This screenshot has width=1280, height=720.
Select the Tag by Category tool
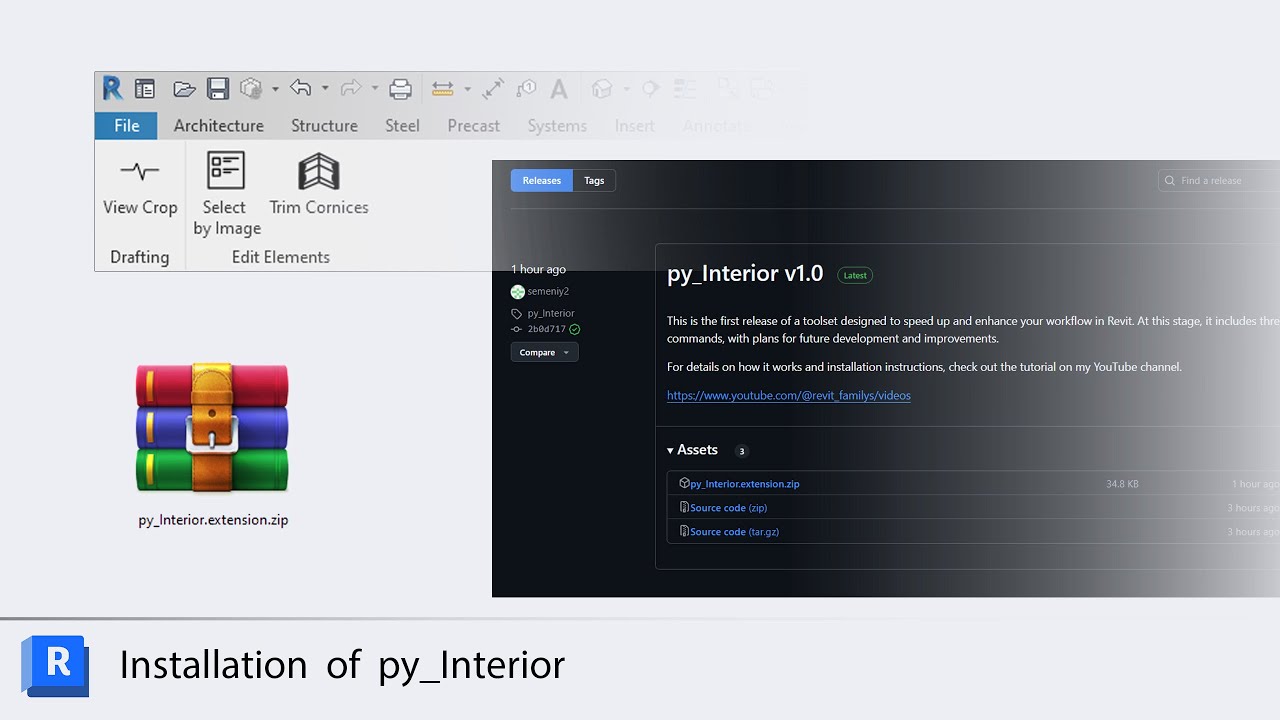(x=526, y=89)
